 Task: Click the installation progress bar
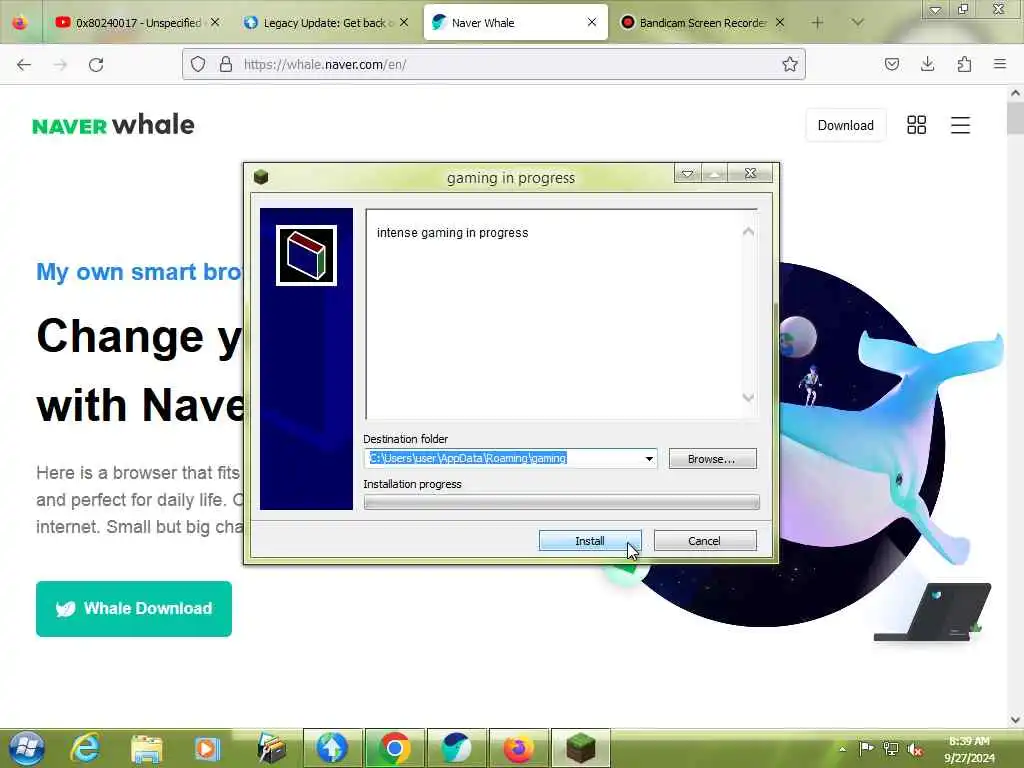[562, 502]
